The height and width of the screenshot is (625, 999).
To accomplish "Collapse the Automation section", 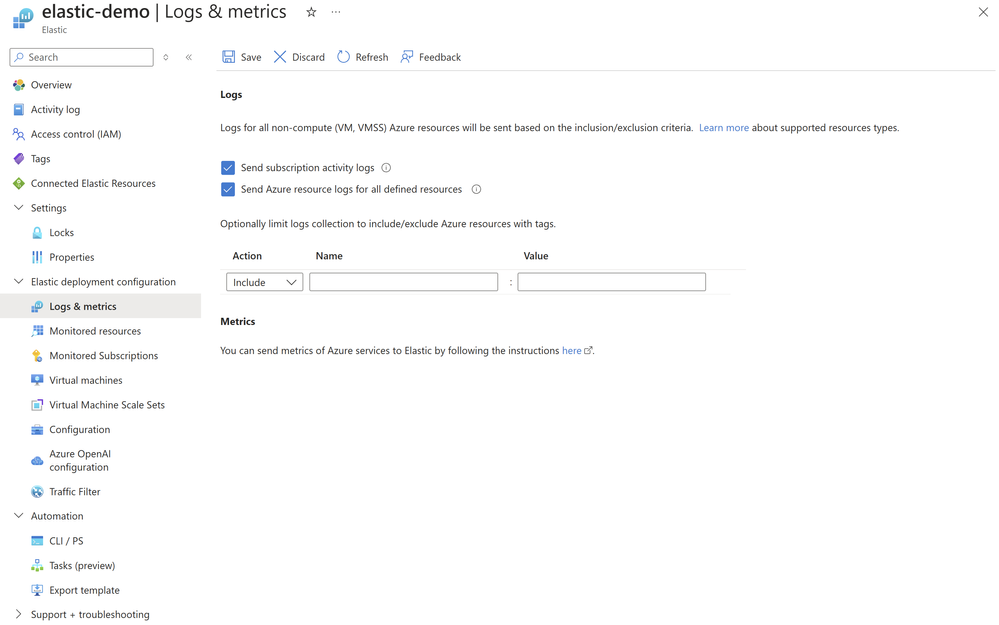I will (18, 516).
